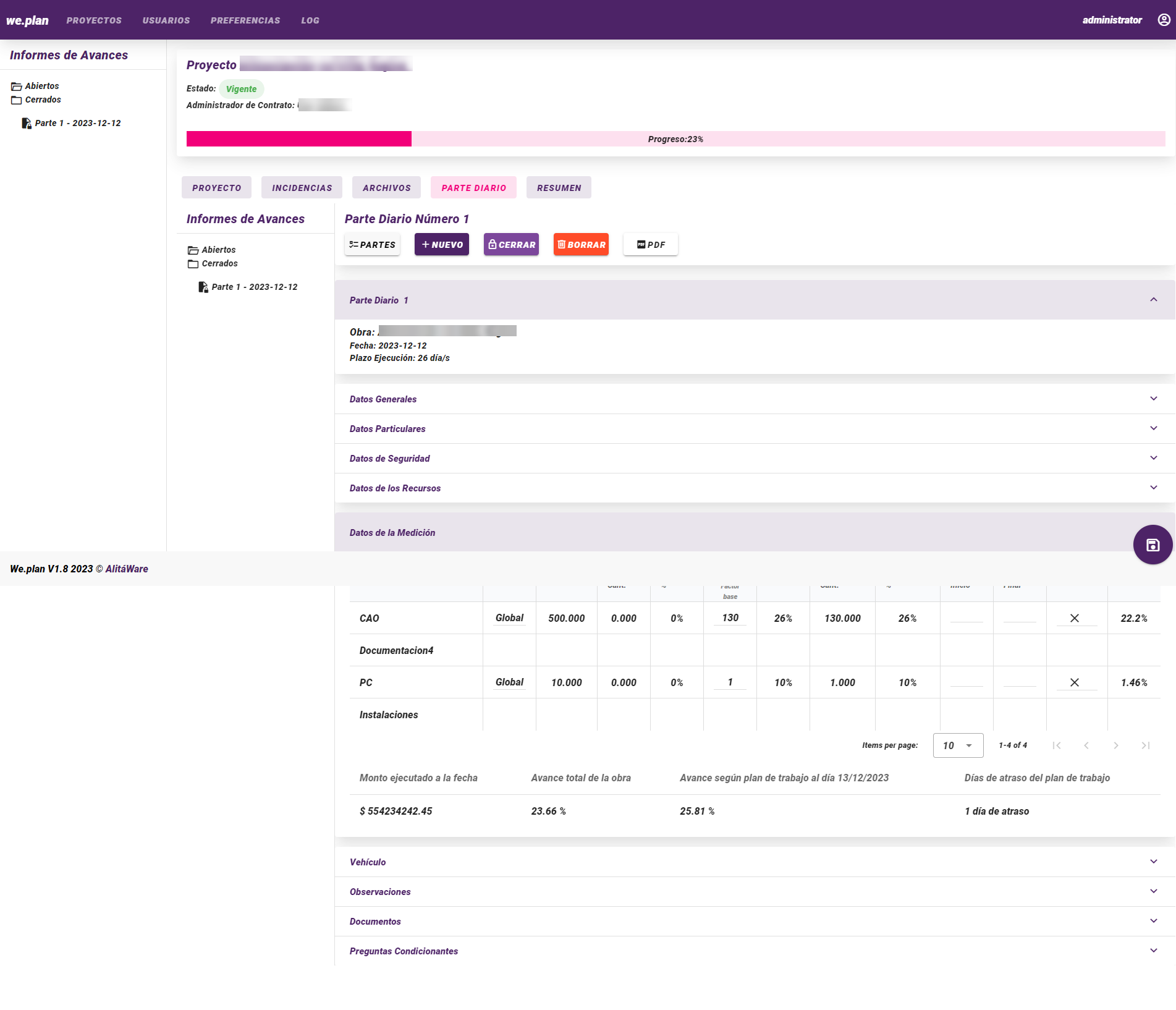This screenshot has width=1176, height=1010.
Task: Expand Preguntas Condicionantes section
Action: coord(1154,951)
